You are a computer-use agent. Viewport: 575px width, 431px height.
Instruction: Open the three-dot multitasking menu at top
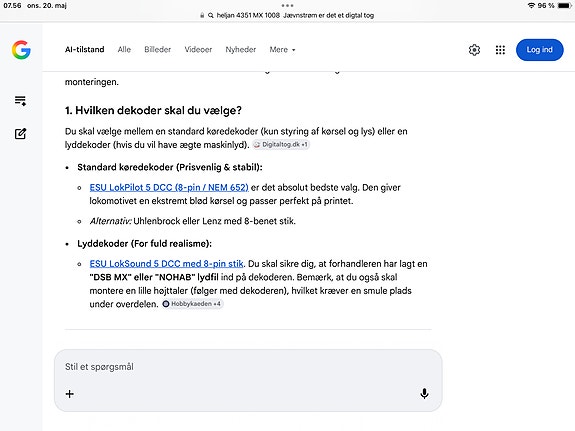tap(288, 6)
